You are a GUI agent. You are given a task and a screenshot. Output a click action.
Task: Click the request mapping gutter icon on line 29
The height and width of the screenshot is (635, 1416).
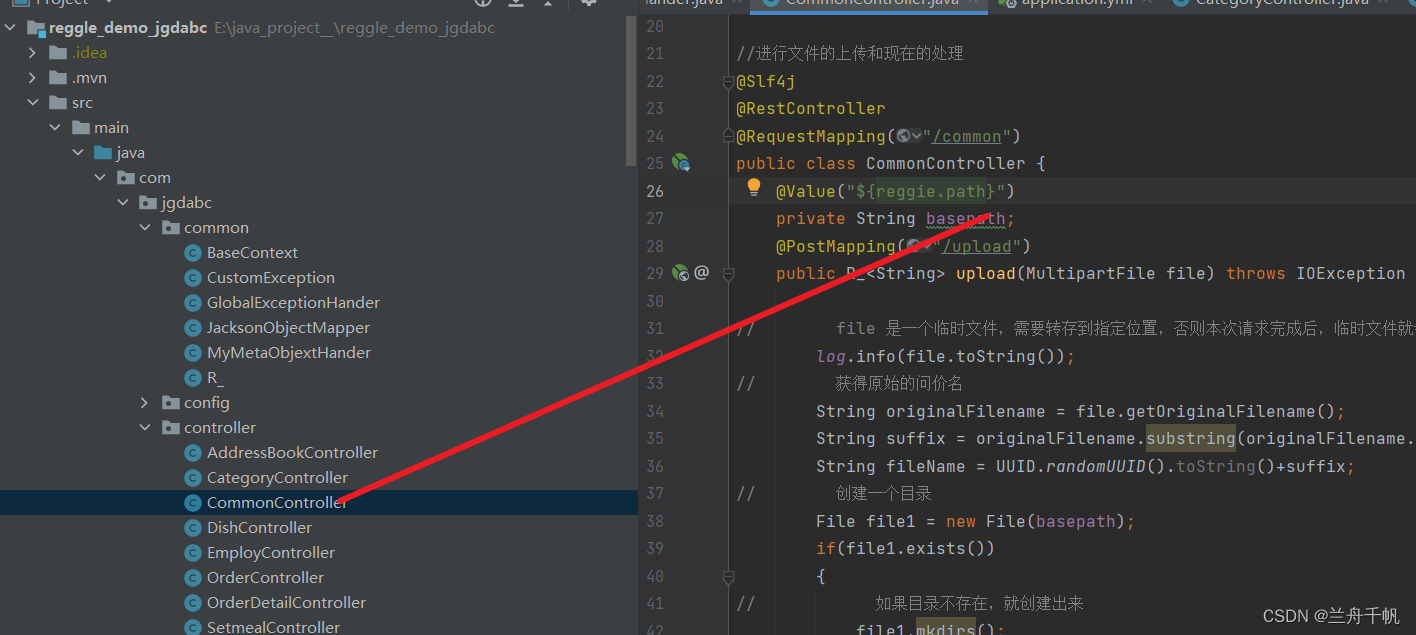coord(681,272)
